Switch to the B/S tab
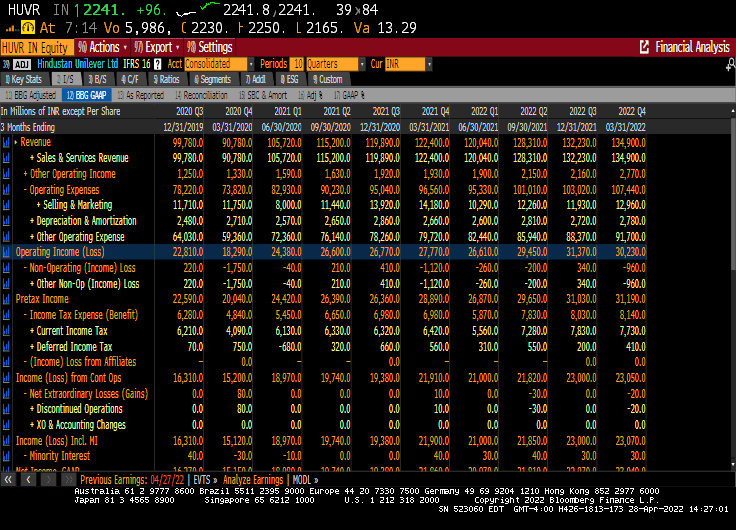The height and width of the screenshot is (530, 736). tap(98, 79)
